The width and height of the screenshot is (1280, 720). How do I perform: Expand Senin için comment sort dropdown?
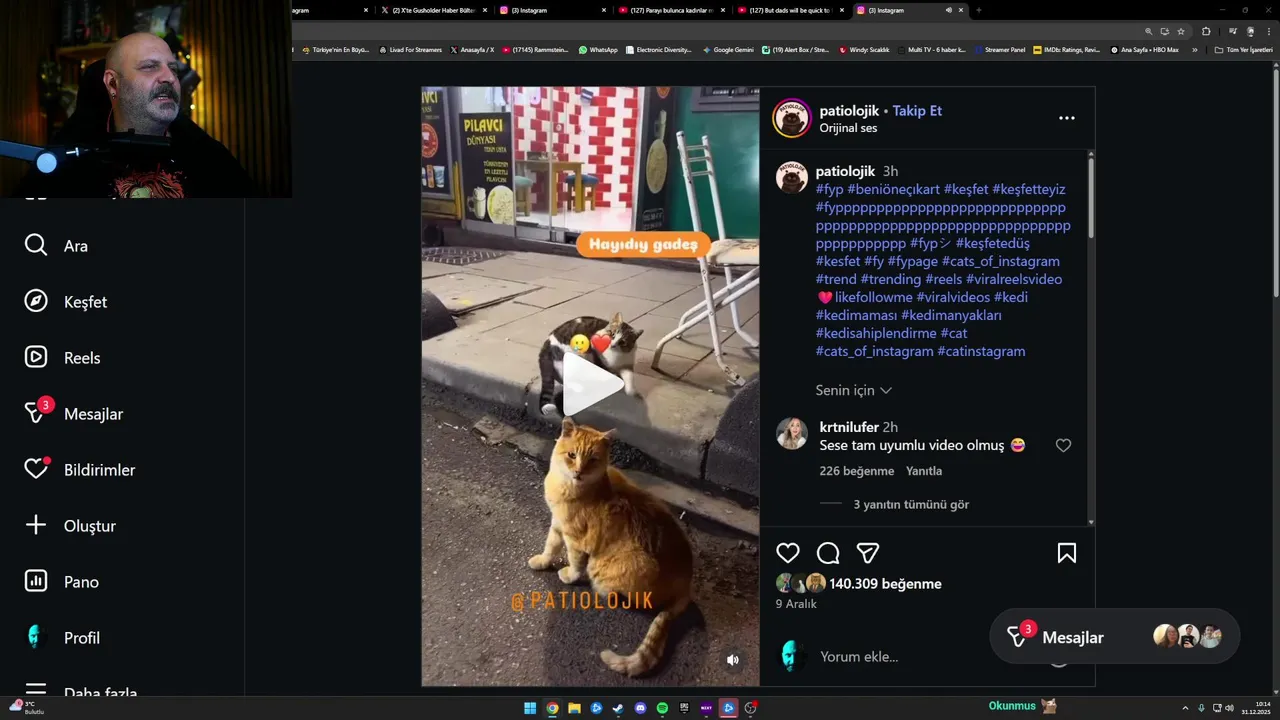click(853, 390)
